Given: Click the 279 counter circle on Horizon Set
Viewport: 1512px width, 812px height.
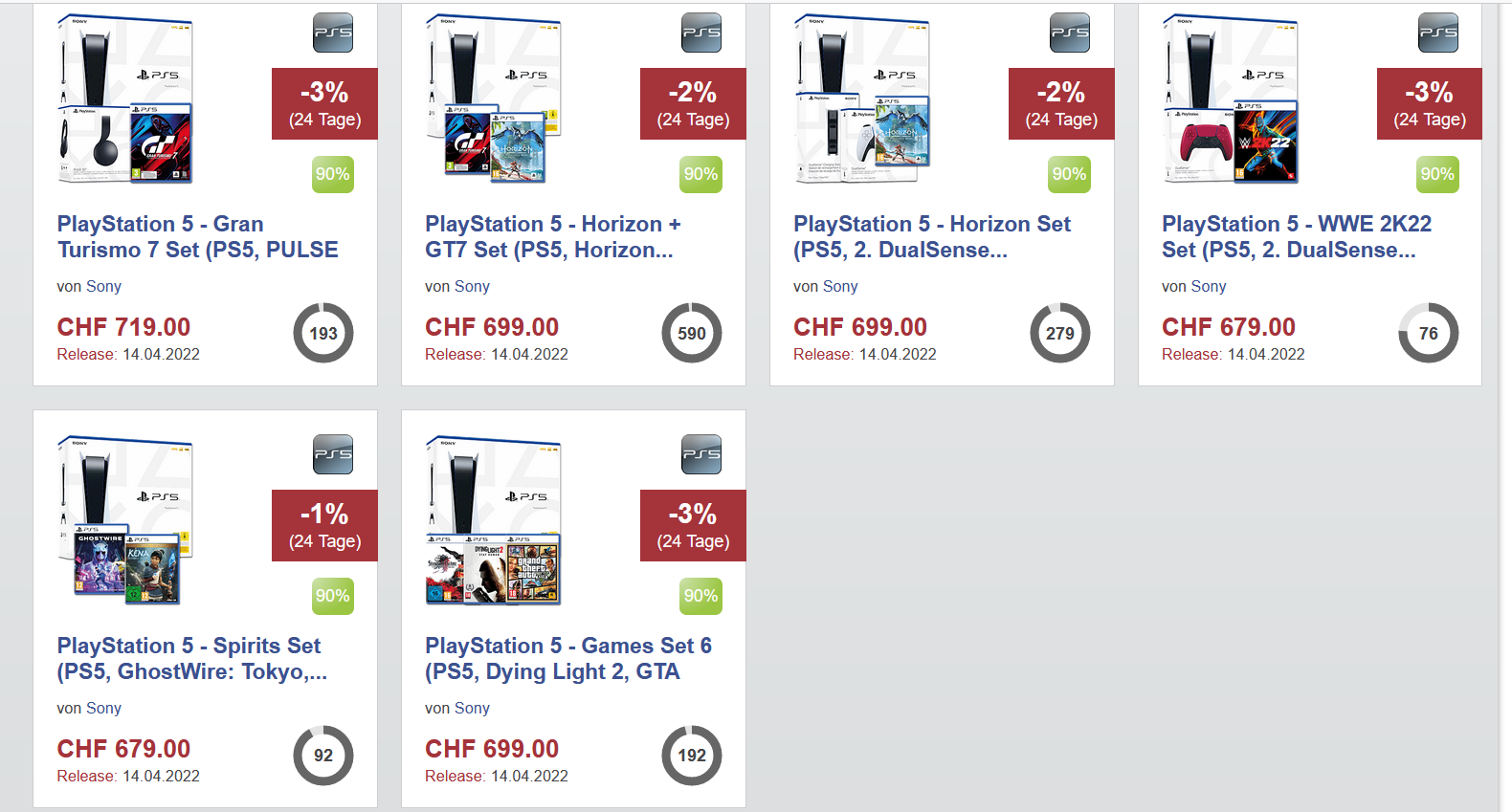Looking at the screenshot, I should [1060, 333].
